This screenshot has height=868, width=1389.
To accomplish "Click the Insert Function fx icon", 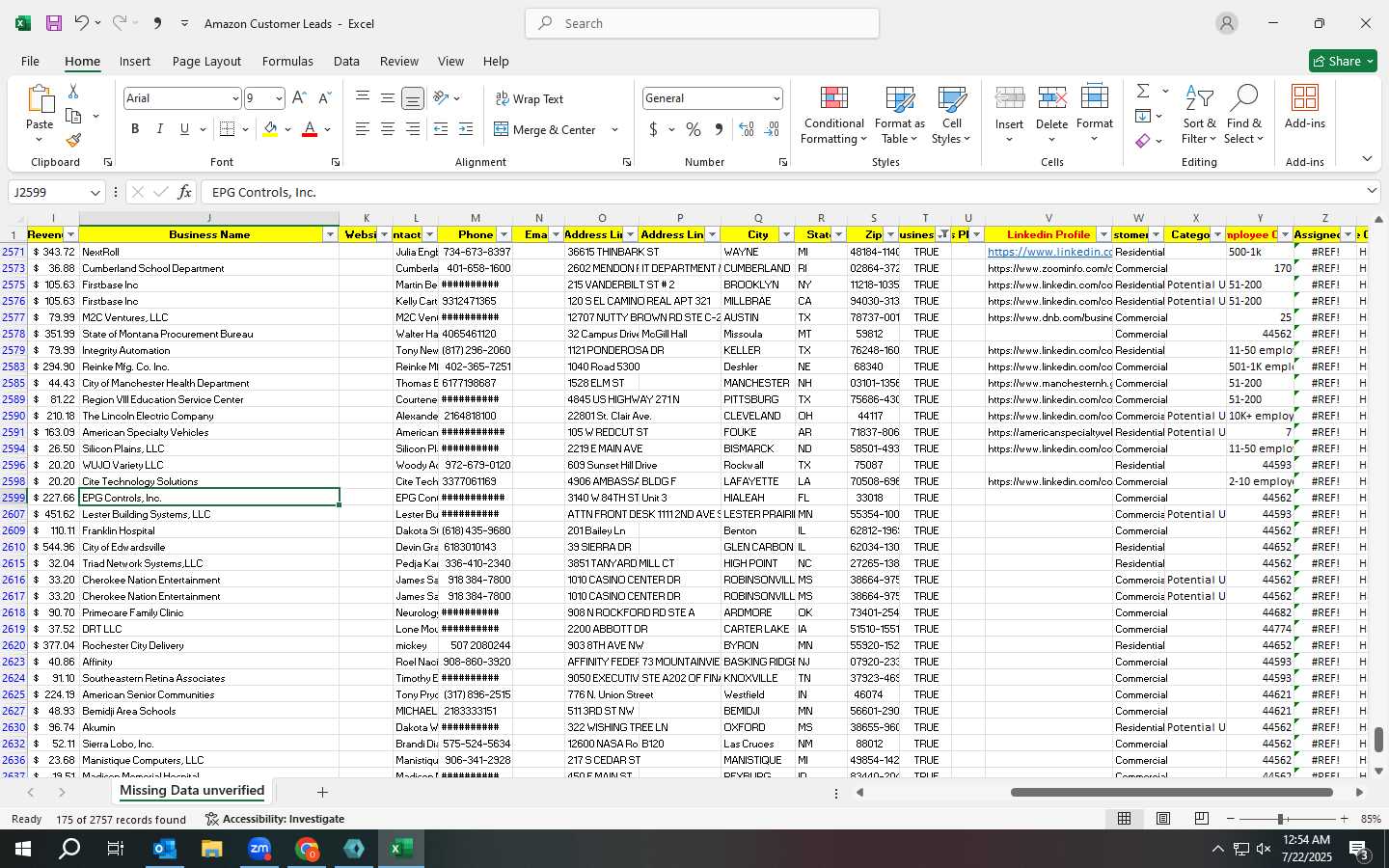I will pos(184,192).
